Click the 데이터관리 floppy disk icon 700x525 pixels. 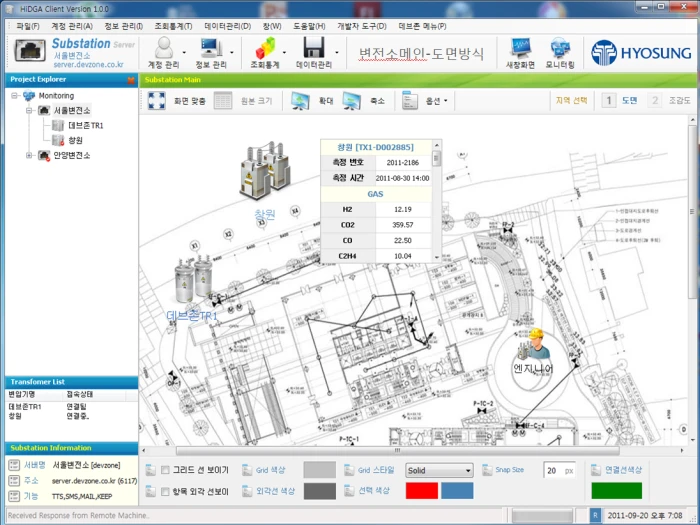tap(313, 47)
